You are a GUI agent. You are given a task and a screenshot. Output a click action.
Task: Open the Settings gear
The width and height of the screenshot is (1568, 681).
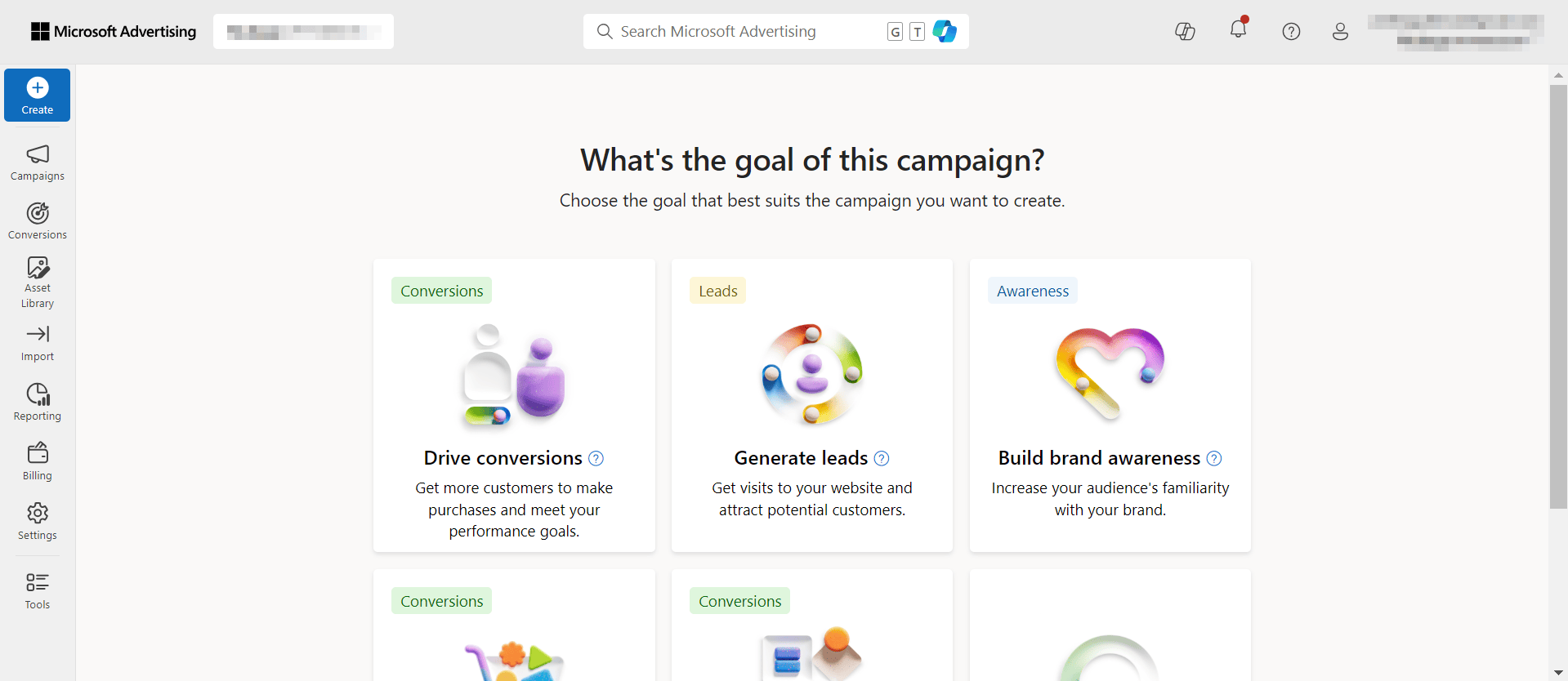tap(37, 522)
